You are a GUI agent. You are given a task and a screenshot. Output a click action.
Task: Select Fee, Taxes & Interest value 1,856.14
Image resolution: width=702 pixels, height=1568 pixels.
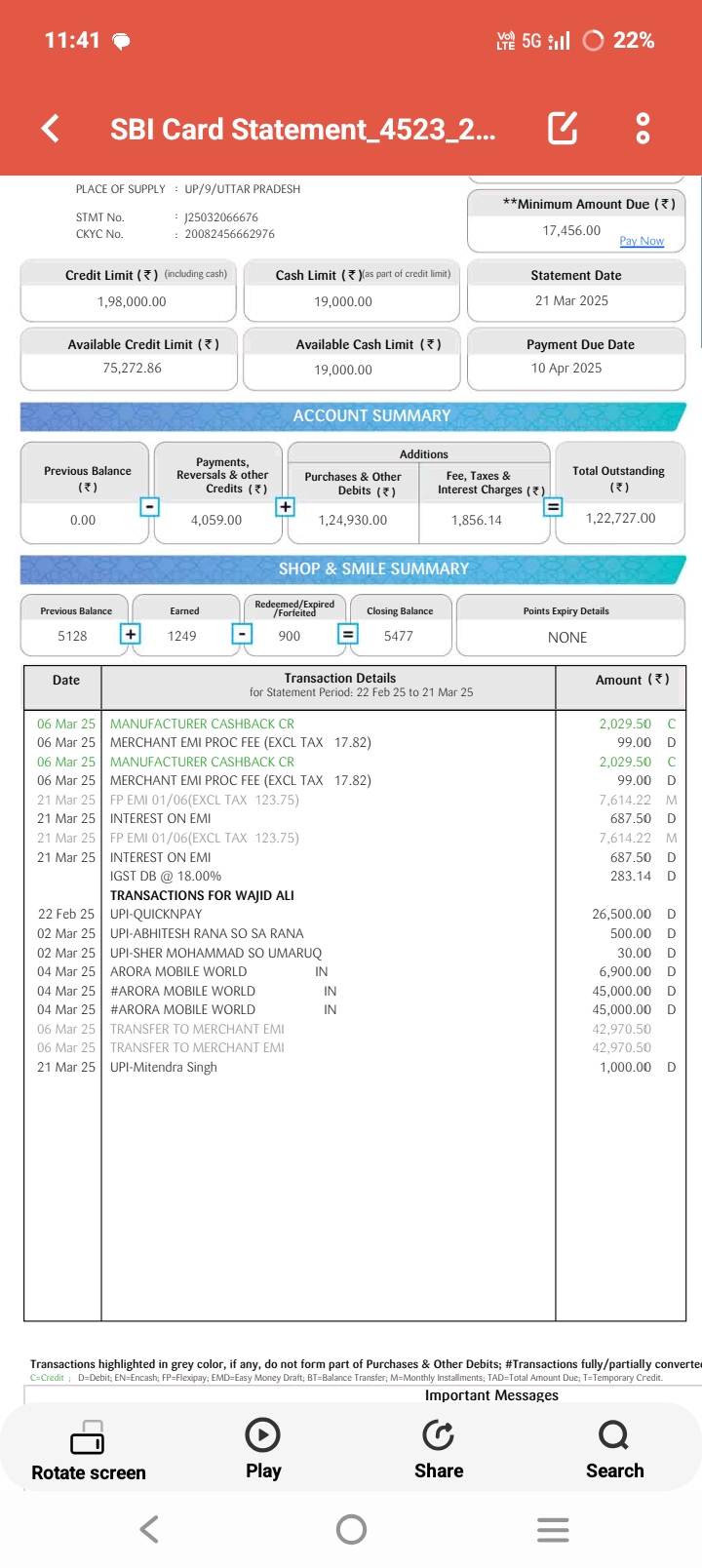click(477, 520)
